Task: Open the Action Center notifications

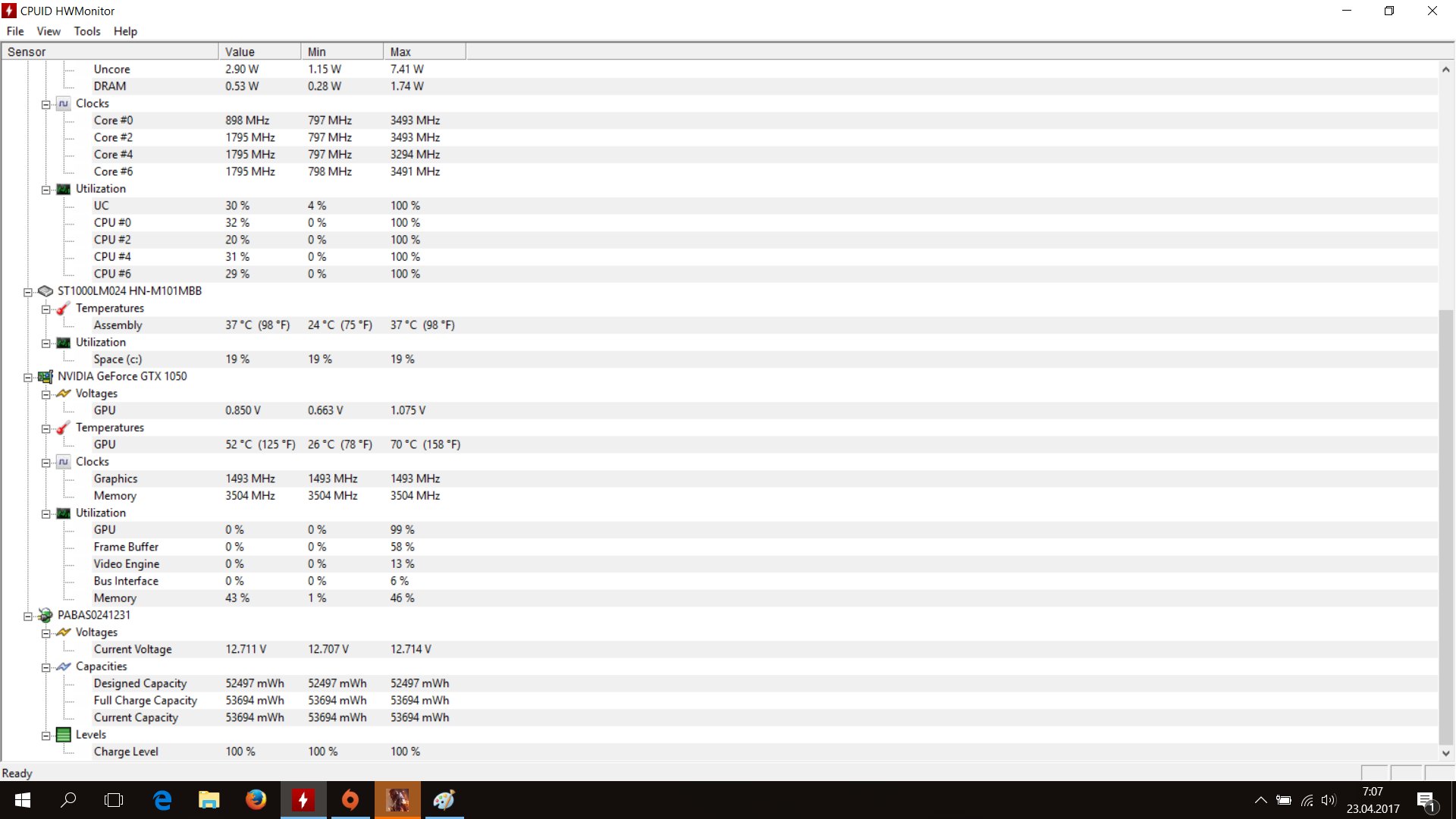Action: [x=1426, y=800]
